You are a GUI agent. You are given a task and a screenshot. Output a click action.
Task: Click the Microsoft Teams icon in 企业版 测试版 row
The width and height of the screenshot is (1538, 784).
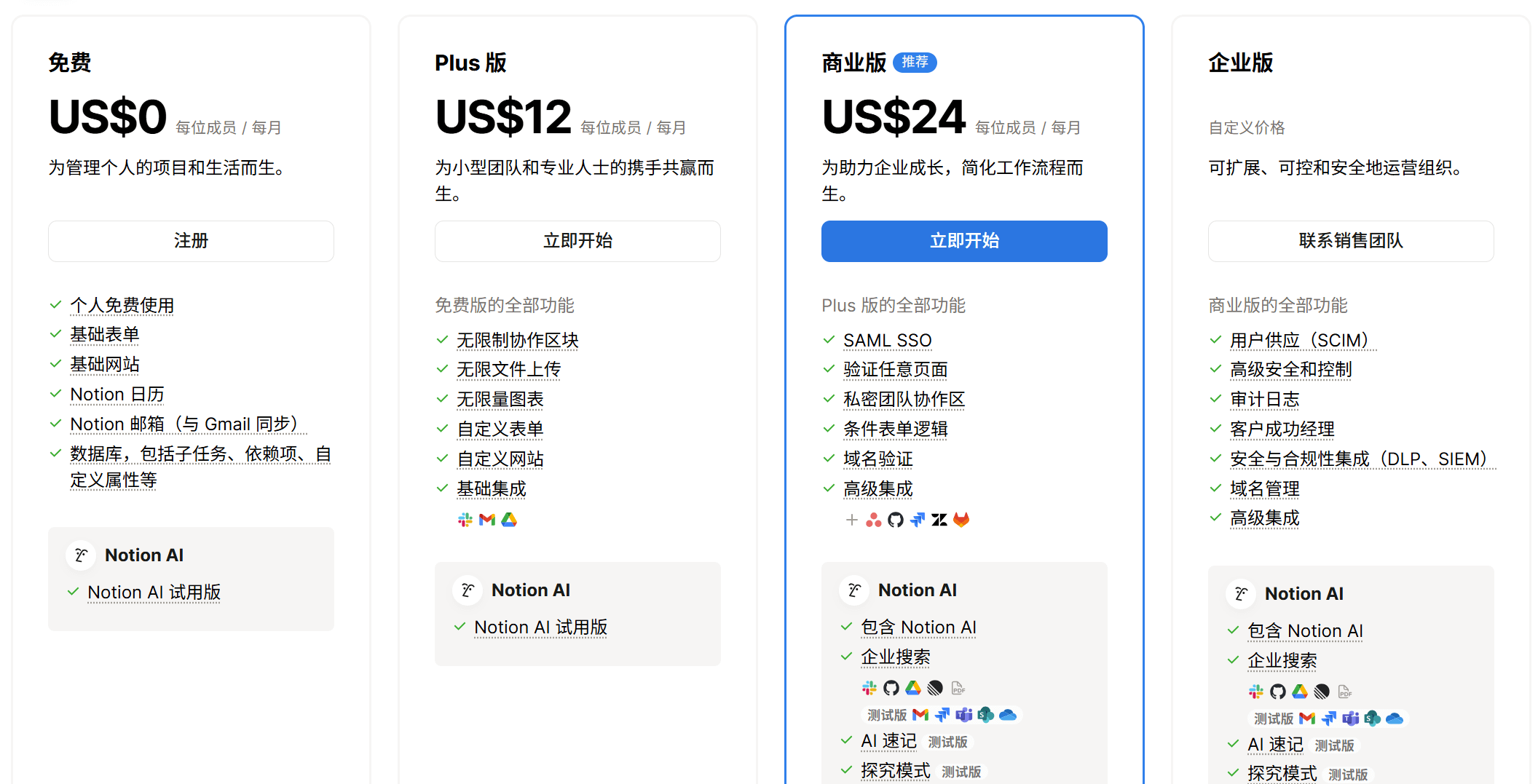pyautogui.click(x=1351, y=718)
